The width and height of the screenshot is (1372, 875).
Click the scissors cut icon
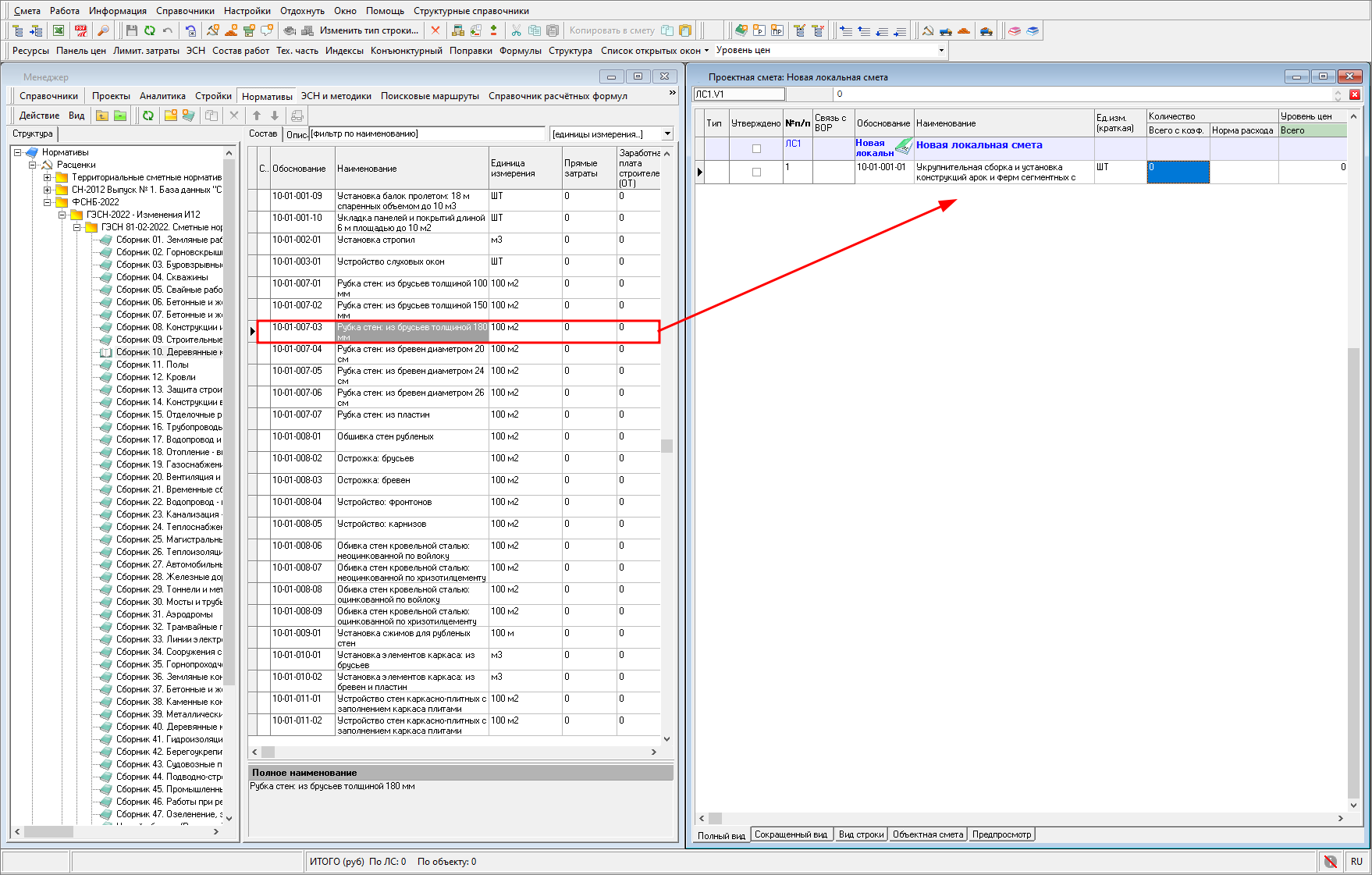point(516,30)
